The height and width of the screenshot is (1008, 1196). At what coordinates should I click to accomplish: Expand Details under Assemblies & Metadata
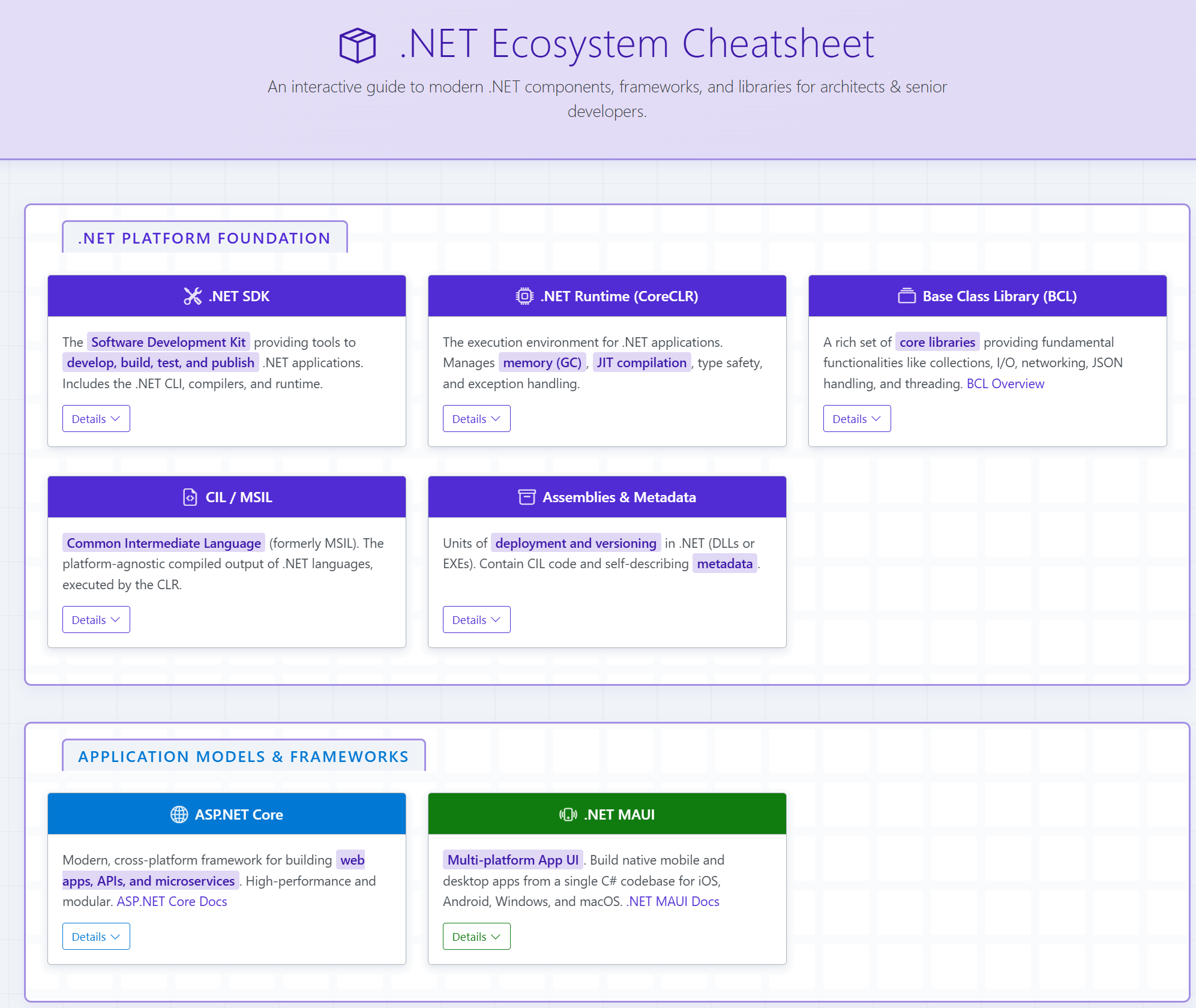(x=476, y=620)
